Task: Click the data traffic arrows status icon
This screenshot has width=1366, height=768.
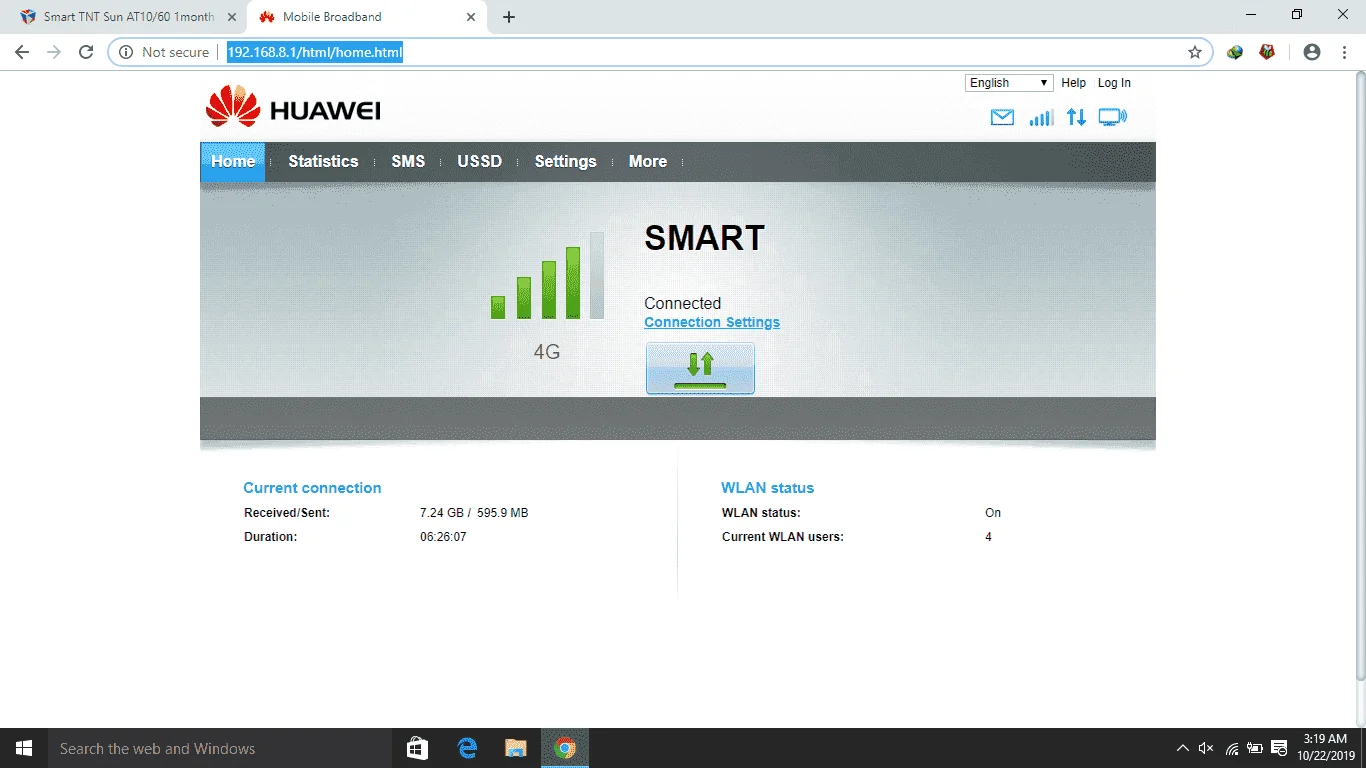Action: point(1076,117)
